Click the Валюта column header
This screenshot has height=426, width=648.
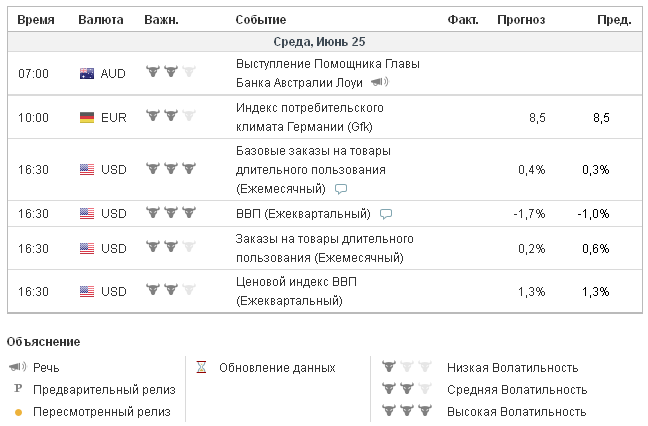pos(101,19)
